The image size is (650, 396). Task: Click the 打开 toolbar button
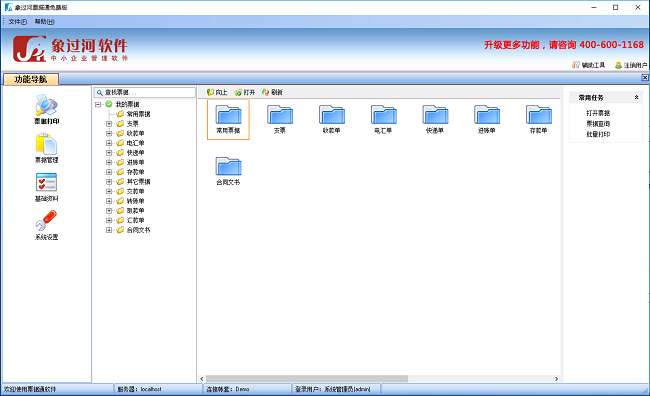[x=245, y=92]
